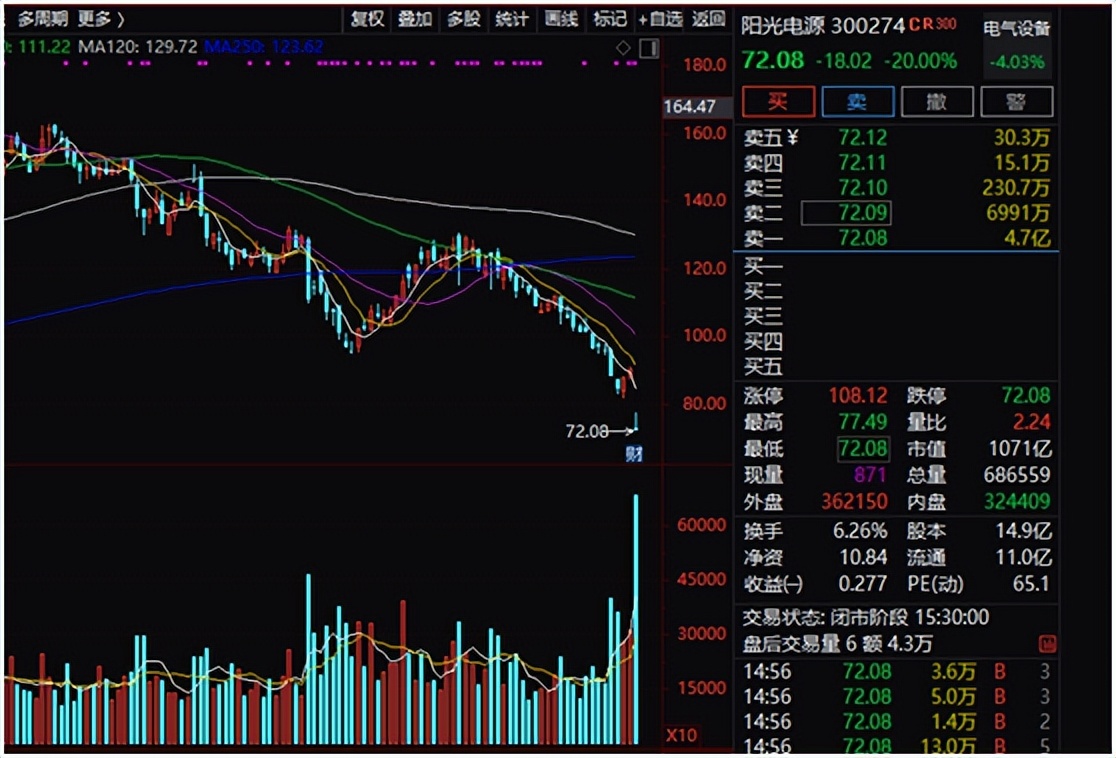Click the red post-market detail icon

[1047, 644]
